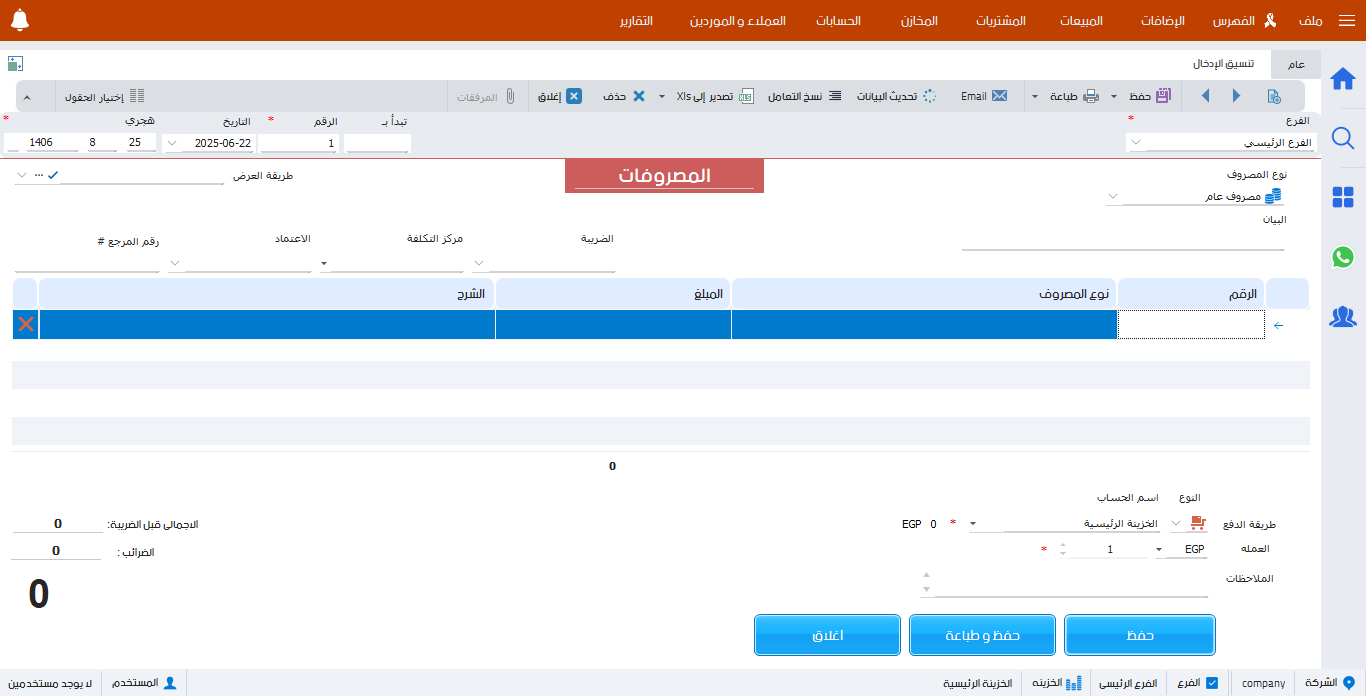Screen dimensions: 1366x696
Task: Open the EGP currency dropdown
Action: coord(1159,549)
